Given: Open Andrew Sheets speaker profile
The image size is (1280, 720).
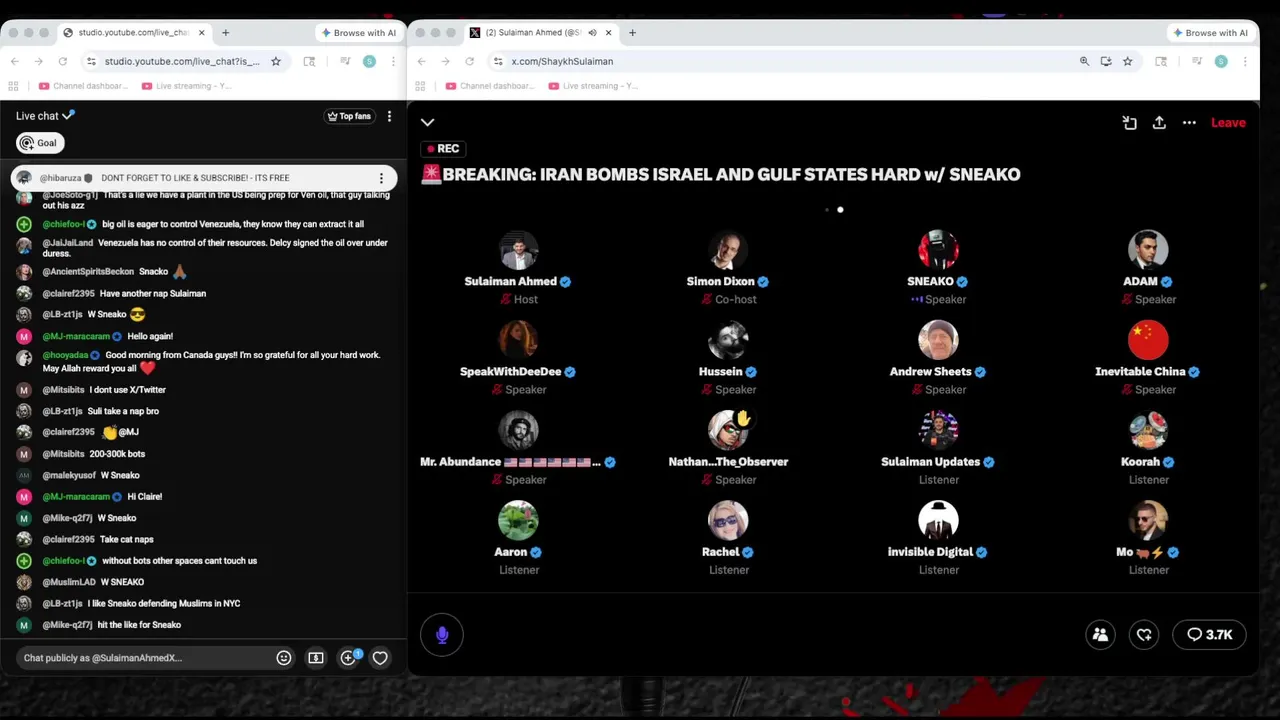Looking at the screenshot, I should tap(938, 340).
